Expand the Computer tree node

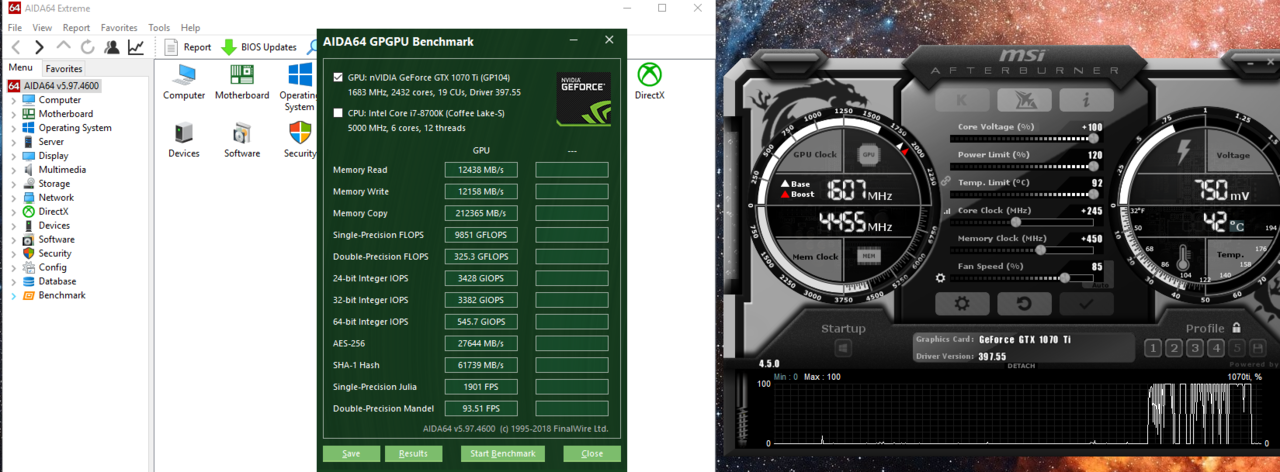tap(14, 100)
